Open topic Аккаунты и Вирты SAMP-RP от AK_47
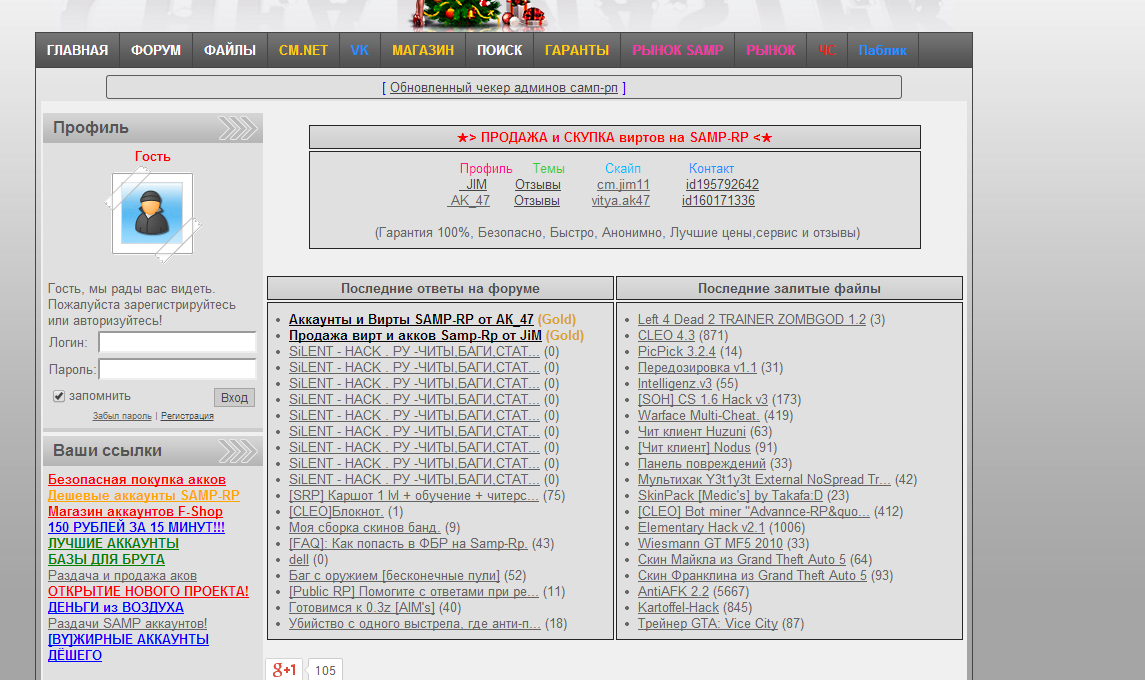 (x=411, y=319)
